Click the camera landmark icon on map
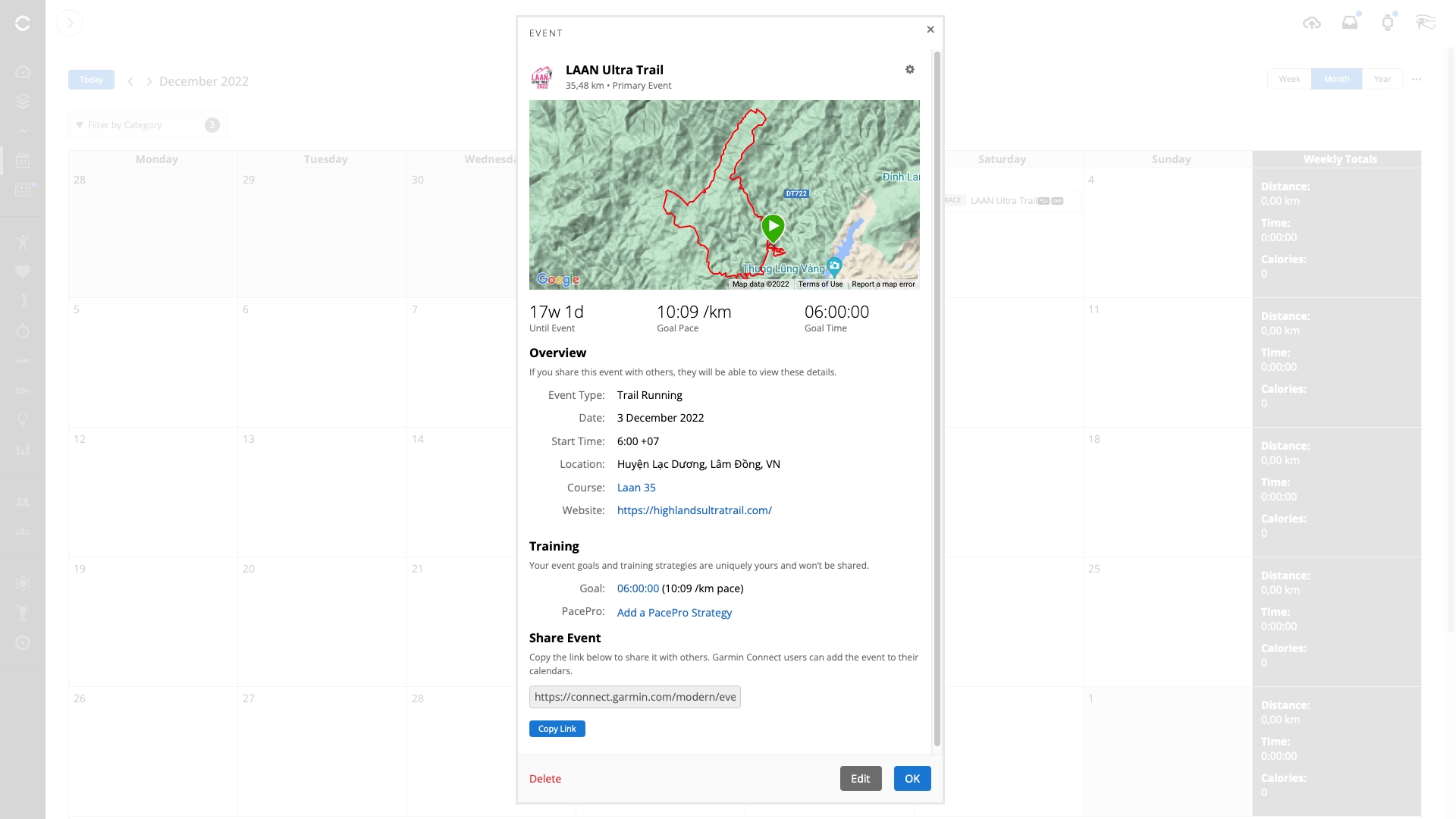Image resolution: width=1456 pixels, height=819 pixels. [x=834, y=266]
